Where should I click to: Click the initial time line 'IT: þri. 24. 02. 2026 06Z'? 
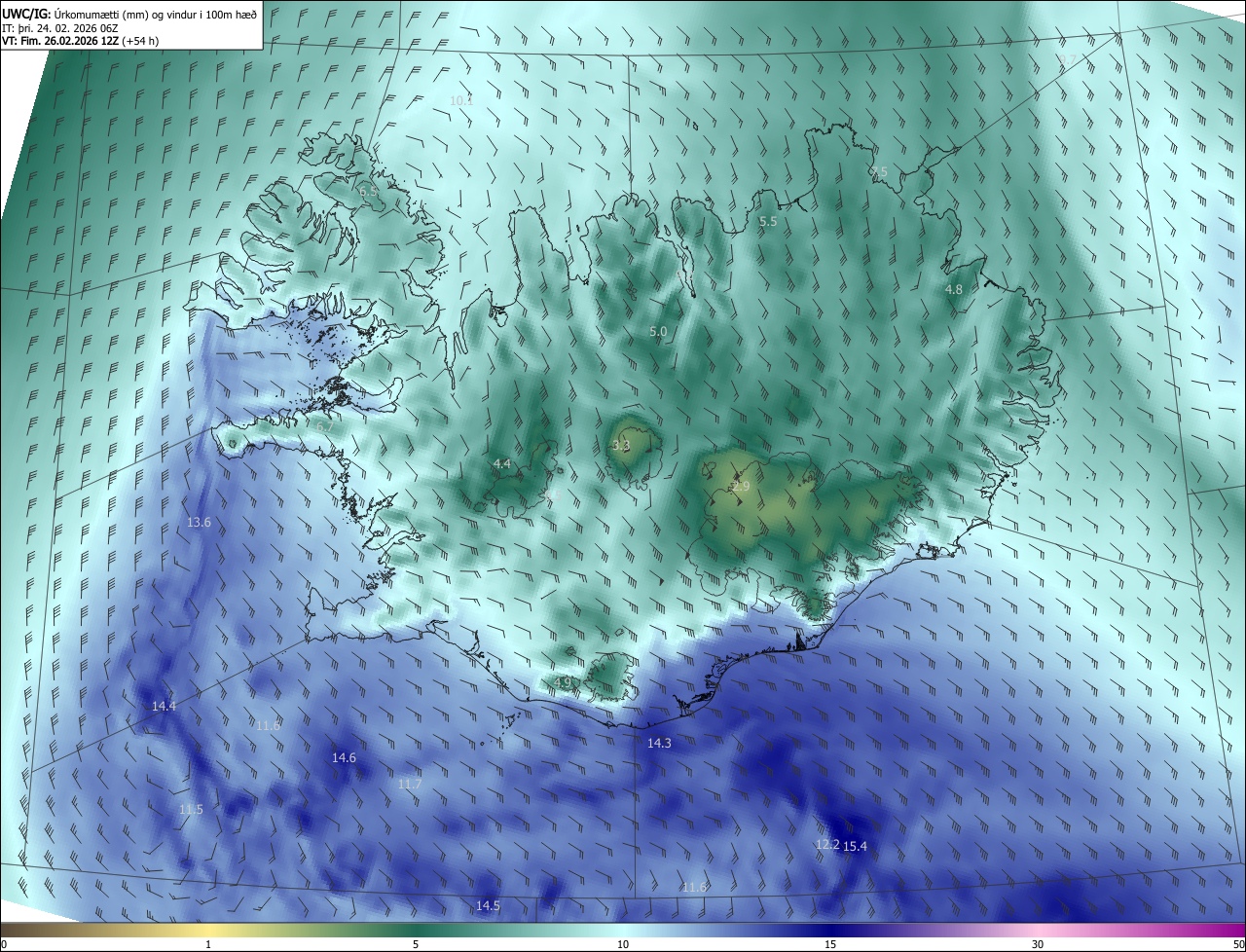click(x=60, y=27)
